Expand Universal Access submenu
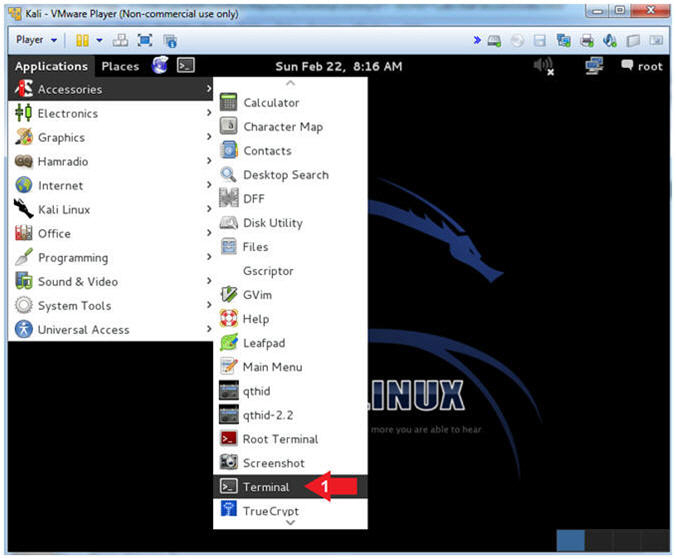Screen dimensions: 676x559 click(x=111, y=330)
